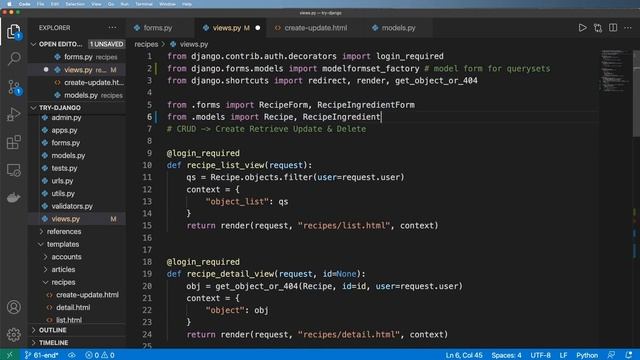Open forms.py in the TRY-DJANGO tree

click(65, 143)
